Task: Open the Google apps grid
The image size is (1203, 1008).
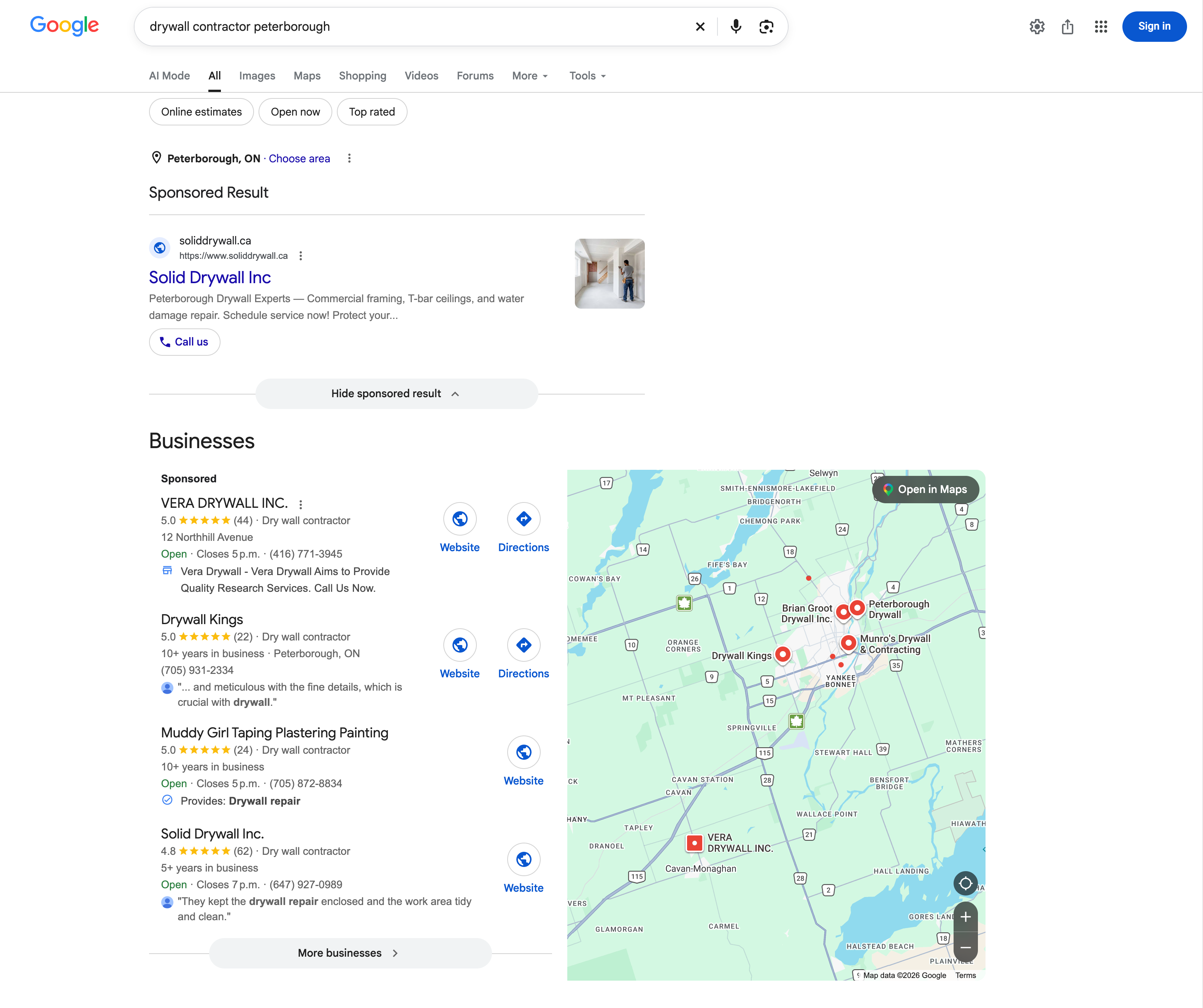Action: (1100, 26)
